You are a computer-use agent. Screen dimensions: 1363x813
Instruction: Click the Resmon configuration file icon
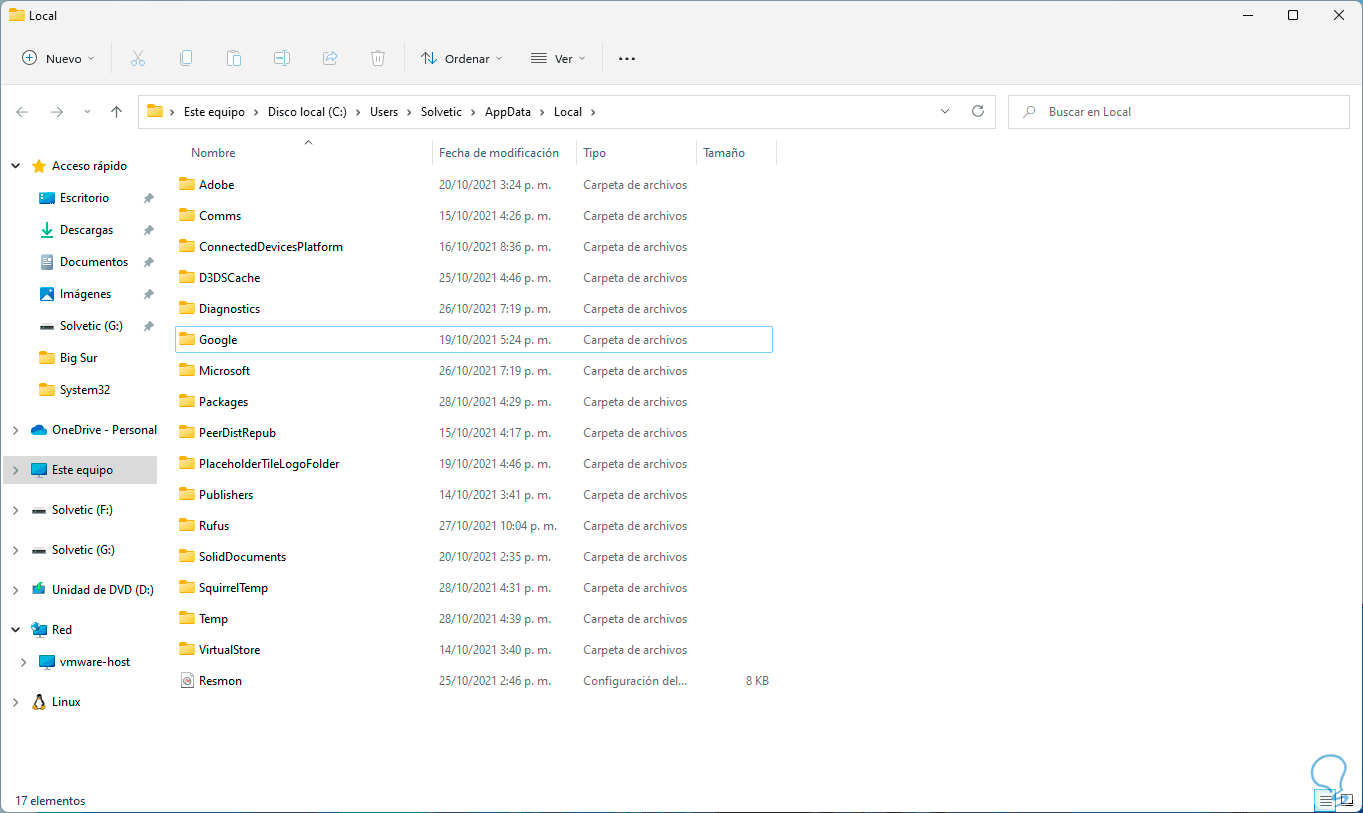click(186, 681)
